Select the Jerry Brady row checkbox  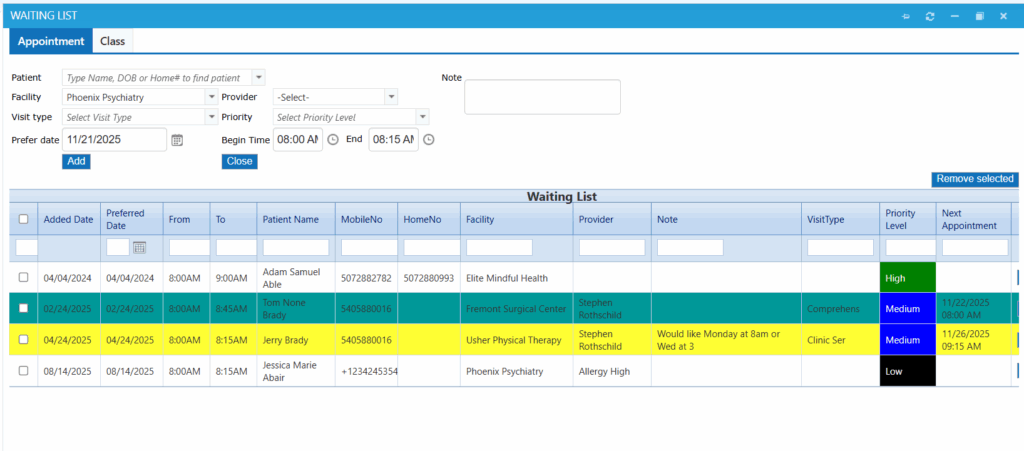click(24, 339)
